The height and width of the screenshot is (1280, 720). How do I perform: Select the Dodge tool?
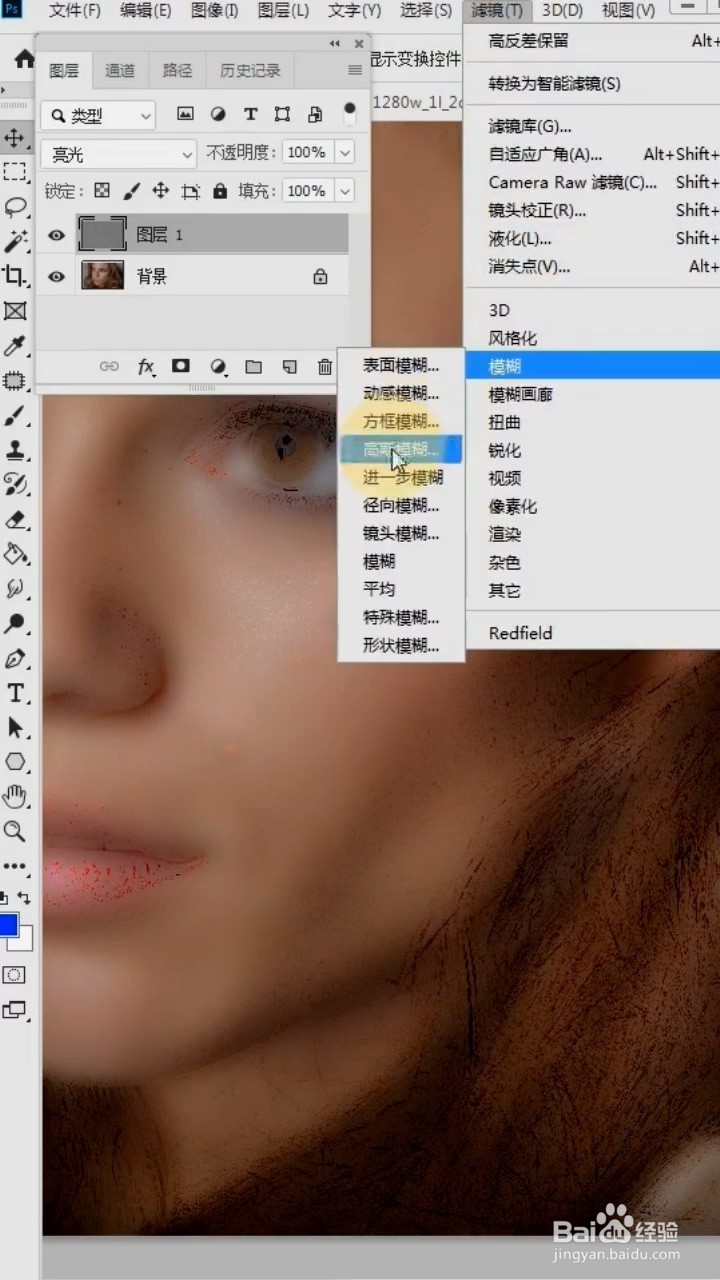14,624
